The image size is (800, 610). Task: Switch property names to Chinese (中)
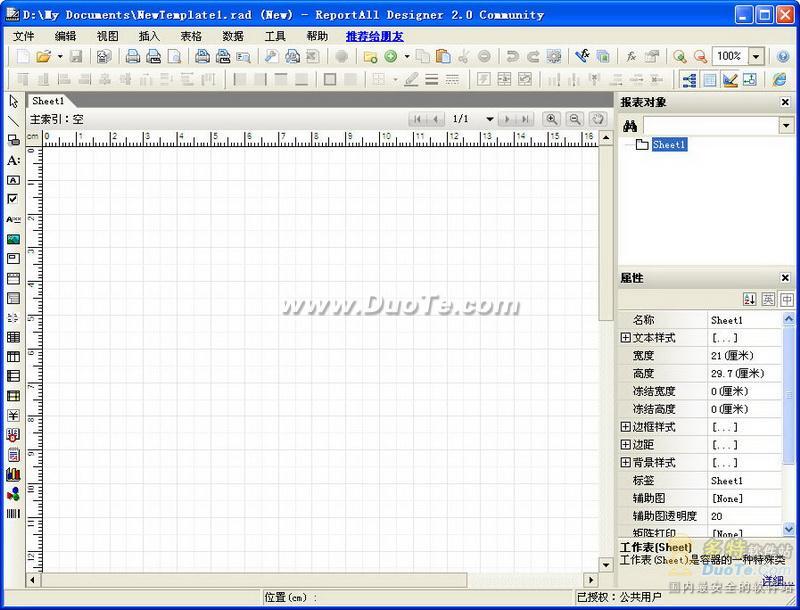point(787,299)
